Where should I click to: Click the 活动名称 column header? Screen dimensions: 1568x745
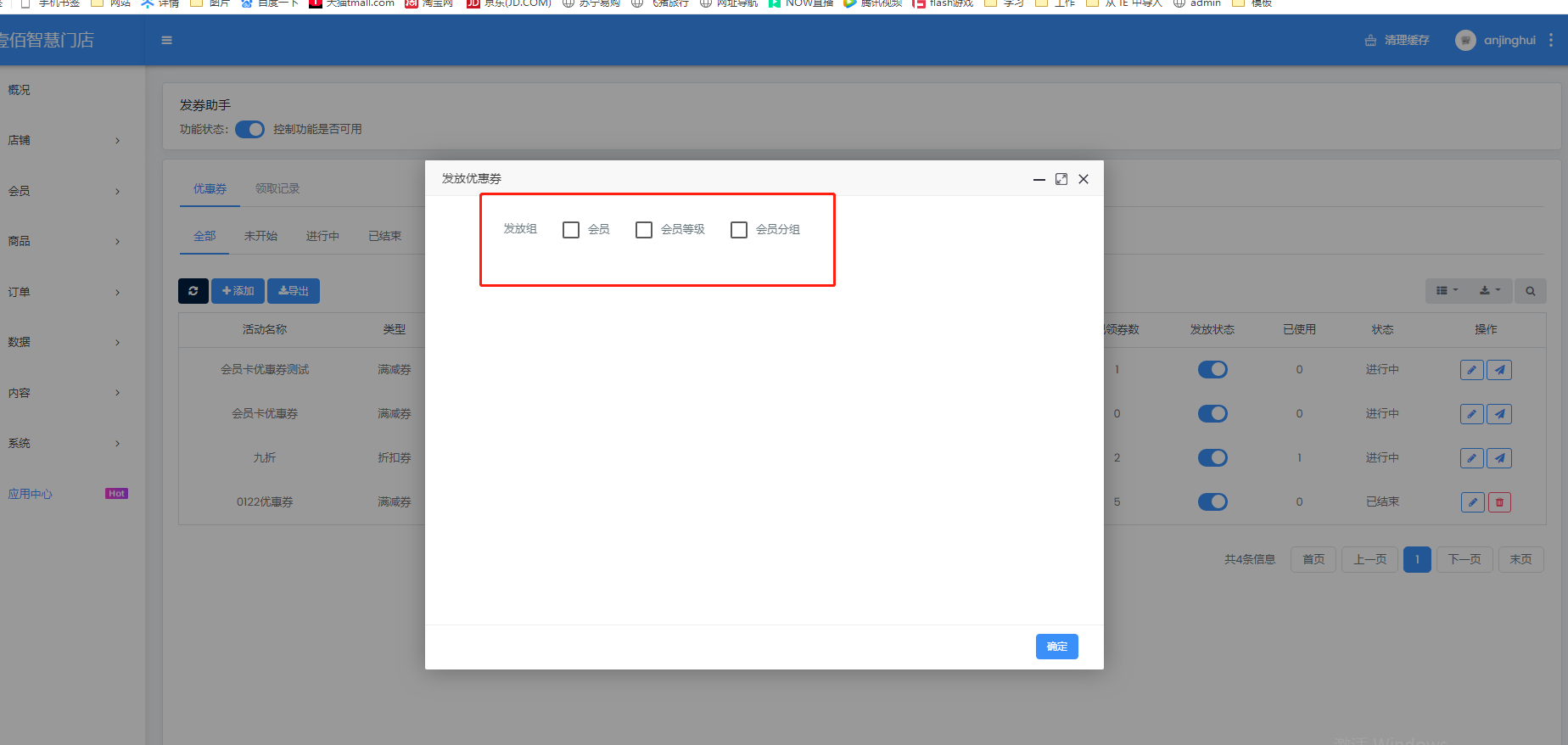[x=265, y=330]
